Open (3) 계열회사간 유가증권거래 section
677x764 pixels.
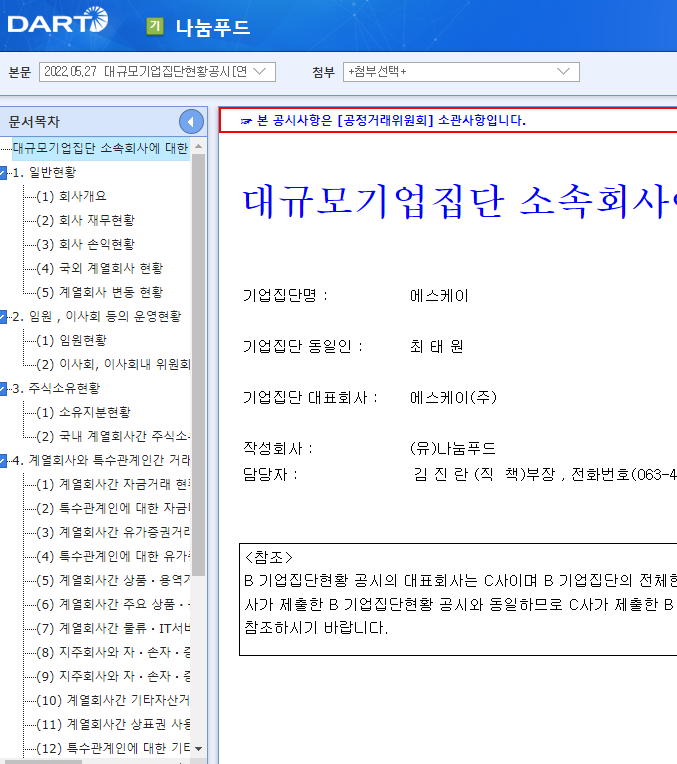click(x=113, y=532)
